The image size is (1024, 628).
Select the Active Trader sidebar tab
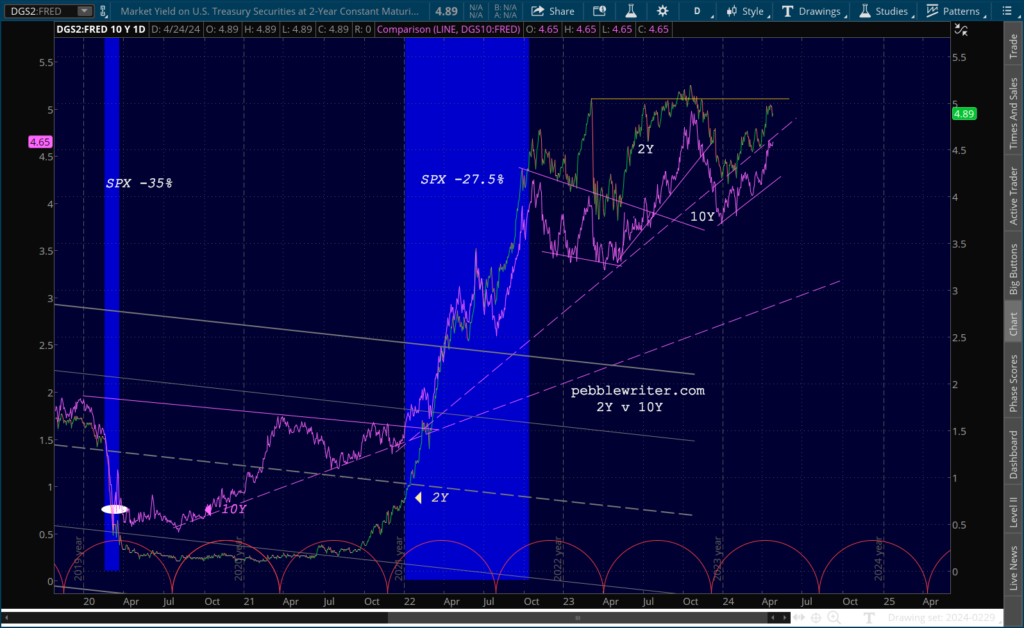point(1013,193)
